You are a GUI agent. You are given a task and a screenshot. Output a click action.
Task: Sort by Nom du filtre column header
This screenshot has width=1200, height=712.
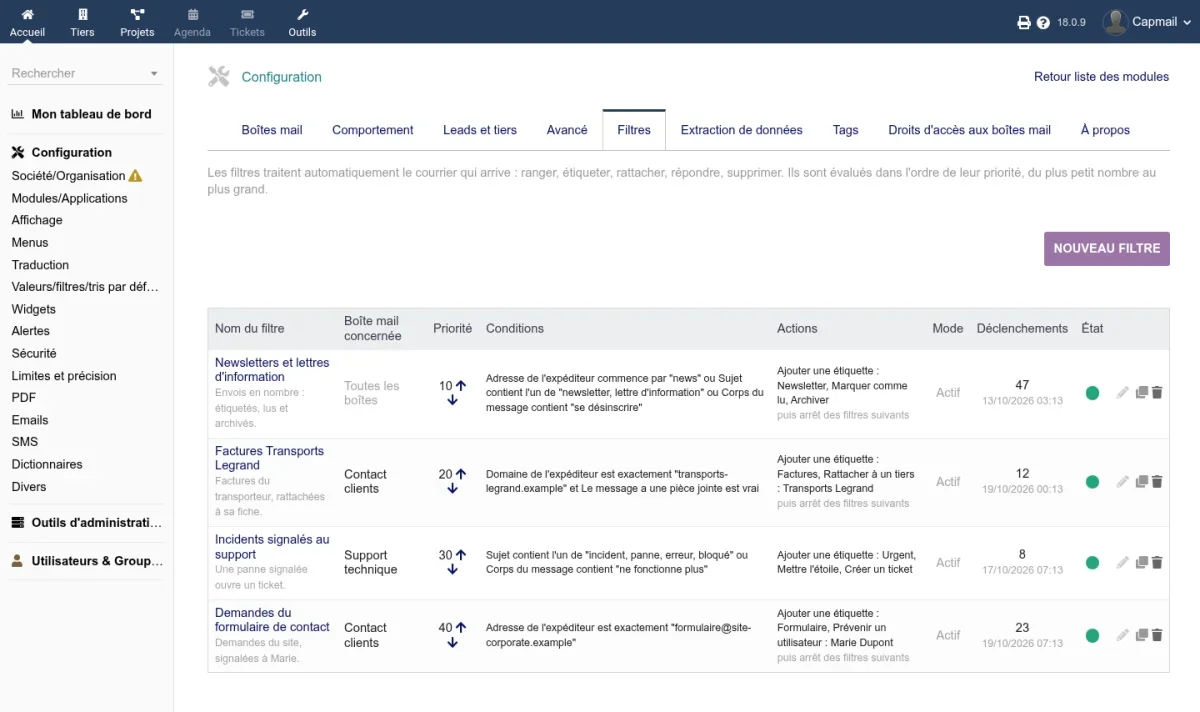(249, 328)
